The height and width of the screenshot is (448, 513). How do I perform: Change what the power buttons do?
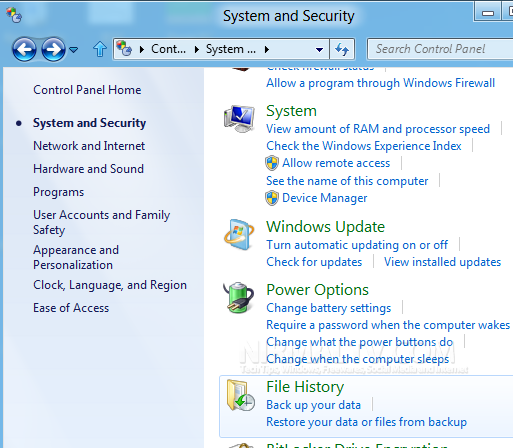360,342
